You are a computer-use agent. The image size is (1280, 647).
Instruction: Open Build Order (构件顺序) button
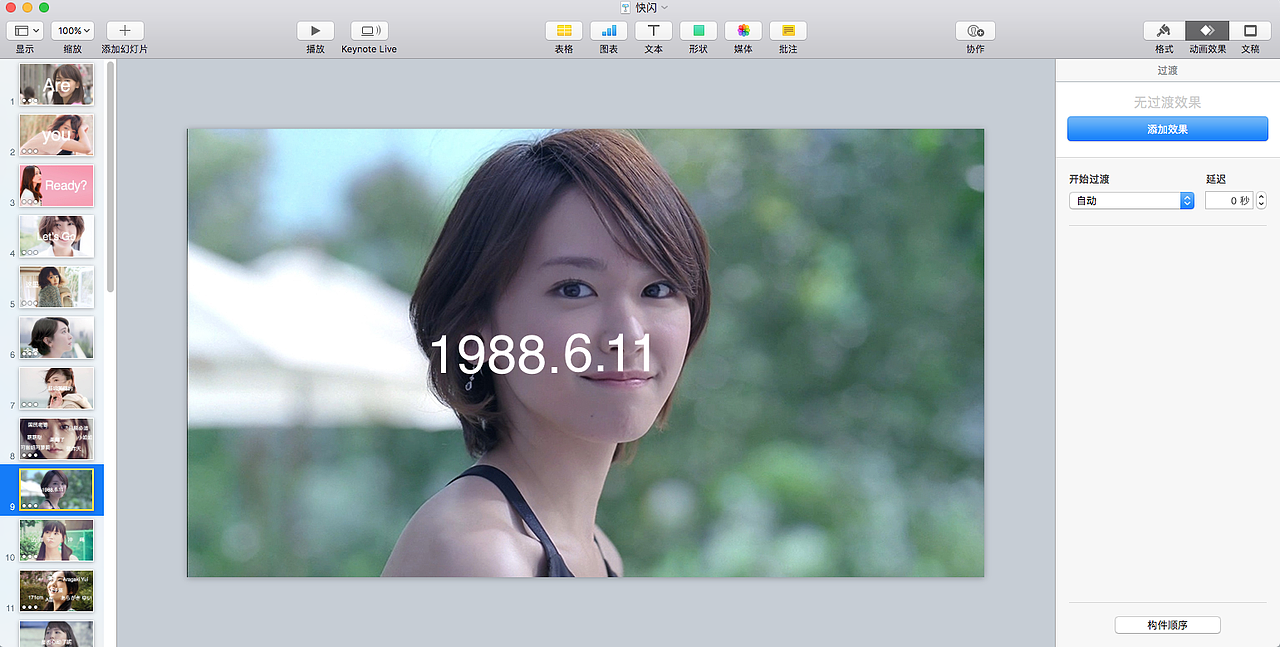1167,625
